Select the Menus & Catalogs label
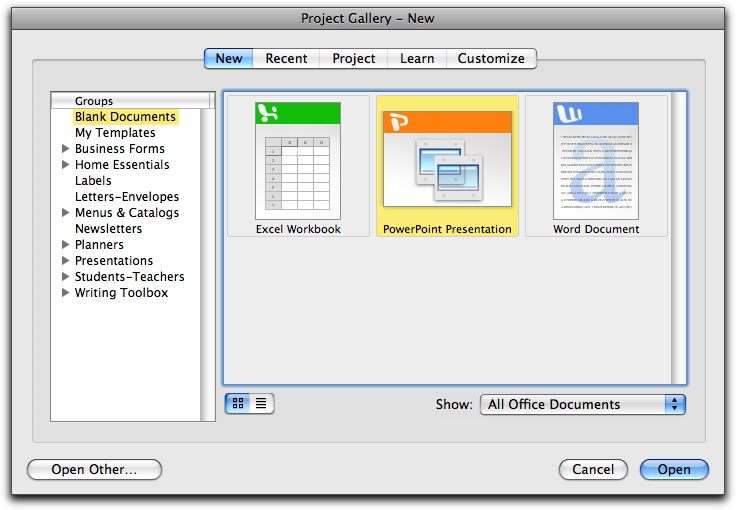Image resolution: width=736 pixels, height=510 pixels. (127, 213)
